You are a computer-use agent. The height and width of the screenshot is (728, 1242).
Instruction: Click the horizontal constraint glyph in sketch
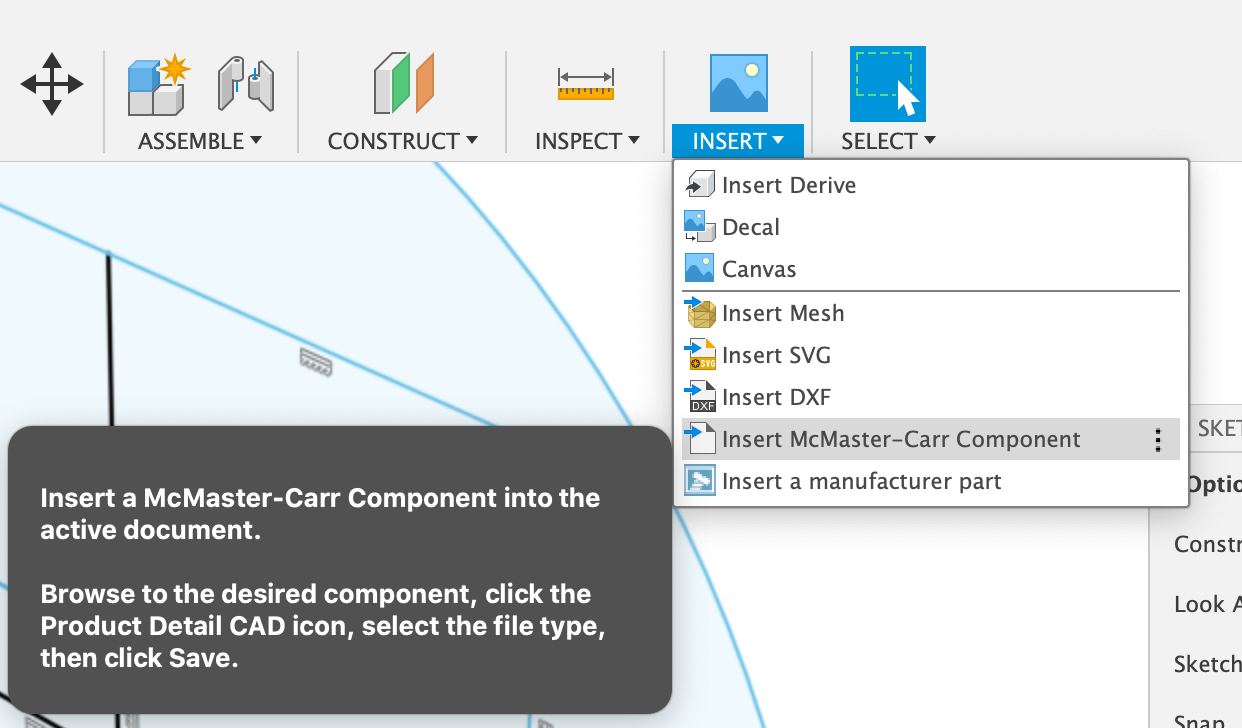tap(316, 361)
